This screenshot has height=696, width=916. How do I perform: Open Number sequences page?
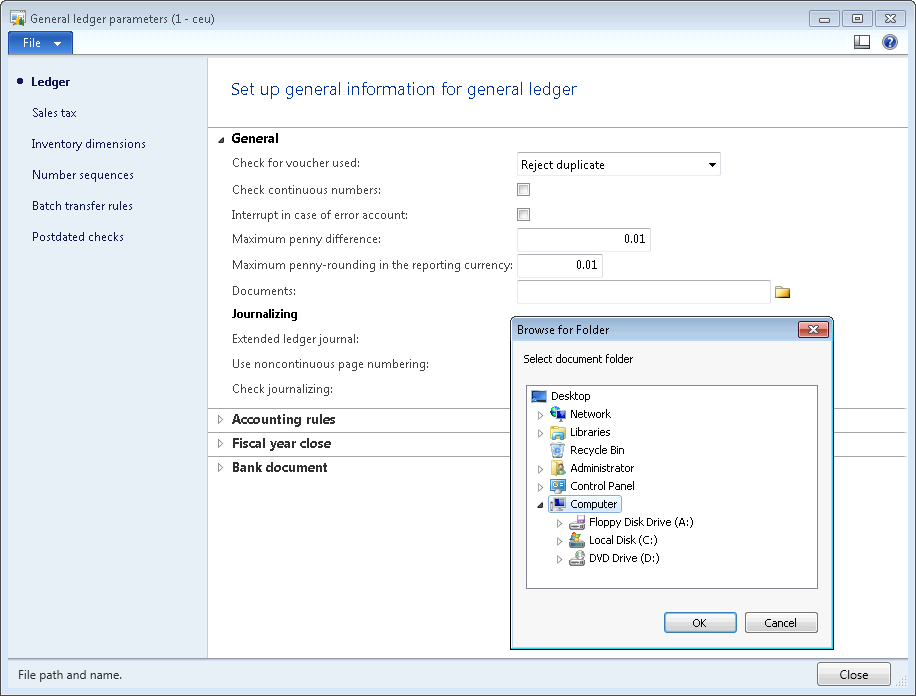[x=82, y=175]
